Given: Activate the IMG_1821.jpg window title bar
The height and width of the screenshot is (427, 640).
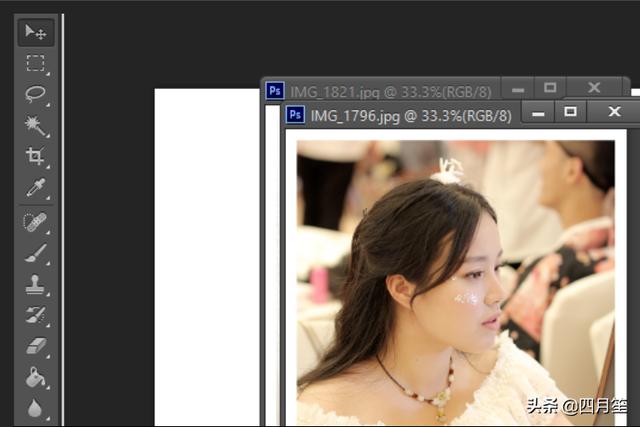Looking at the screenshot, I should [391, 92].
